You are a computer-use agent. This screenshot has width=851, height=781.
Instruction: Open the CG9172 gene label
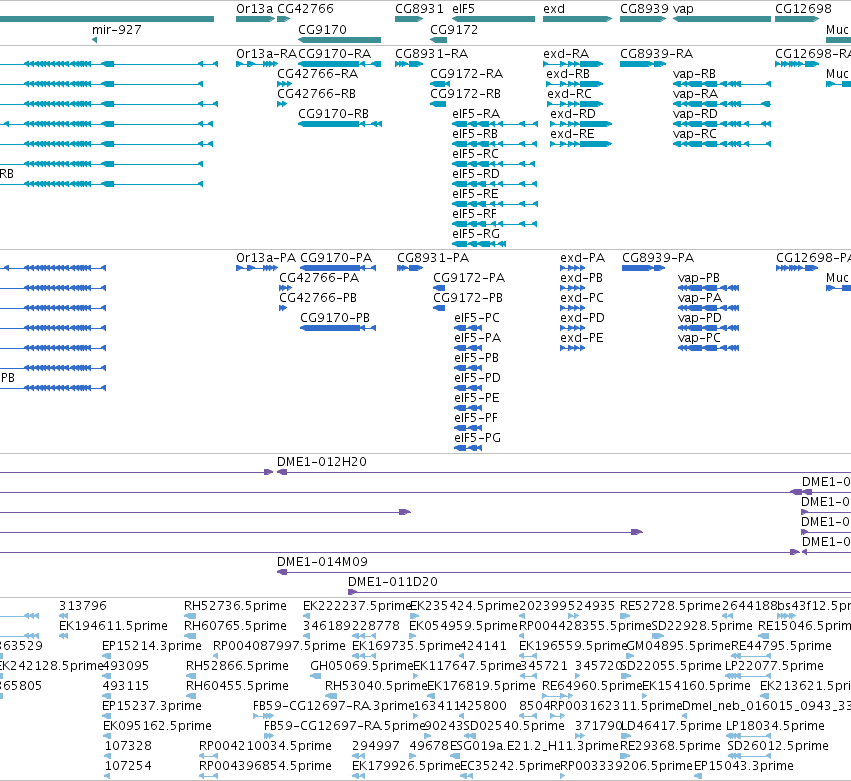click(x=454, y=29)
